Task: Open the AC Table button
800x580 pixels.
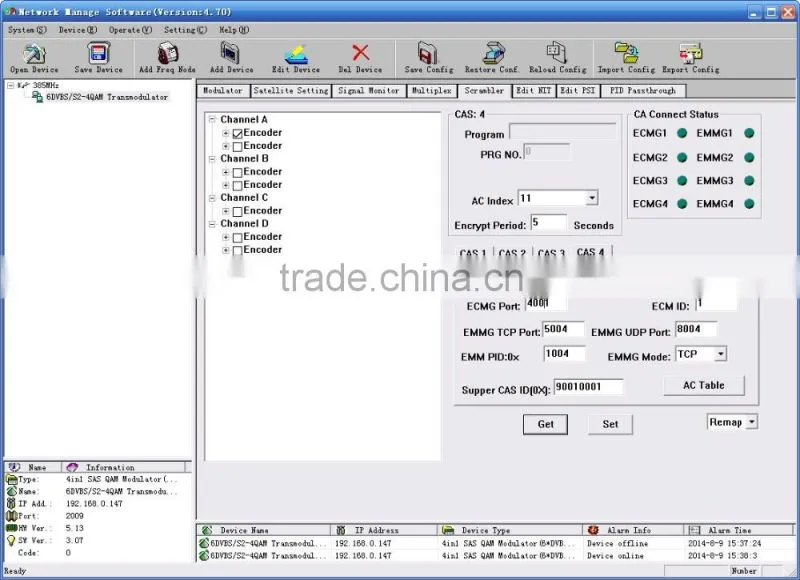Action: point(704,385)
